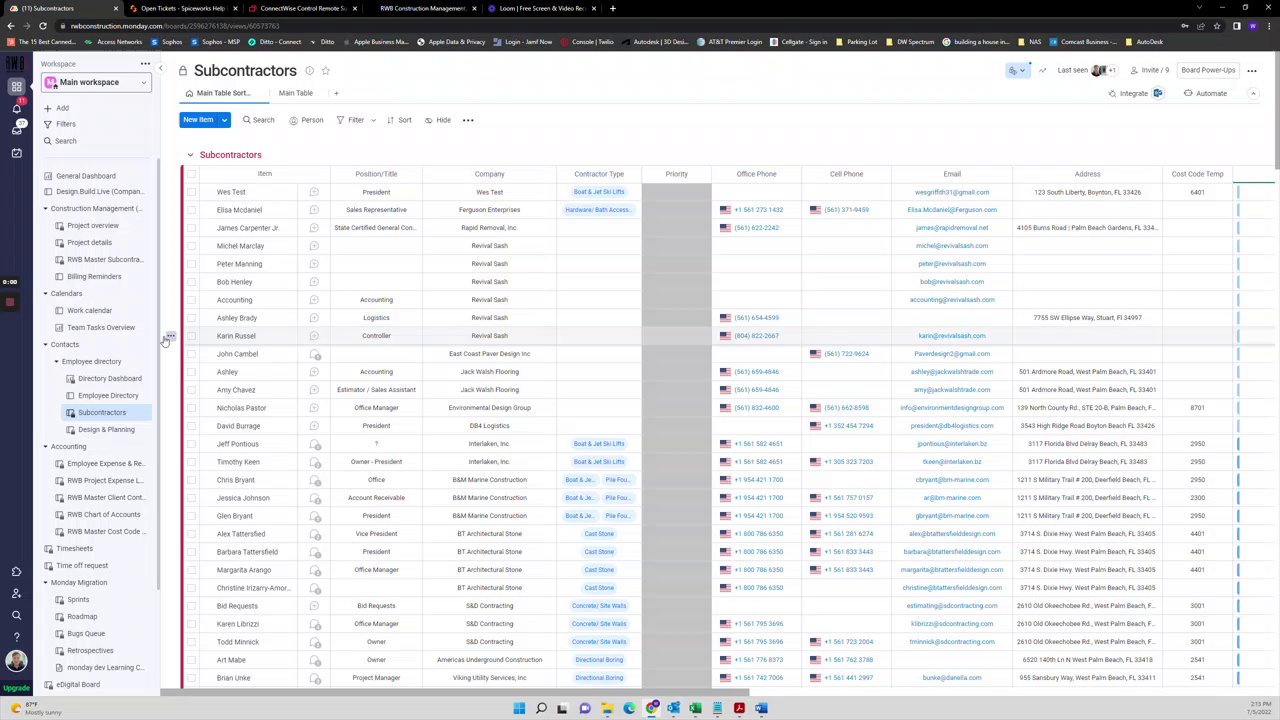Open the Outlook integration icon
The image size is (1280, 720).
pos(1158,93)
